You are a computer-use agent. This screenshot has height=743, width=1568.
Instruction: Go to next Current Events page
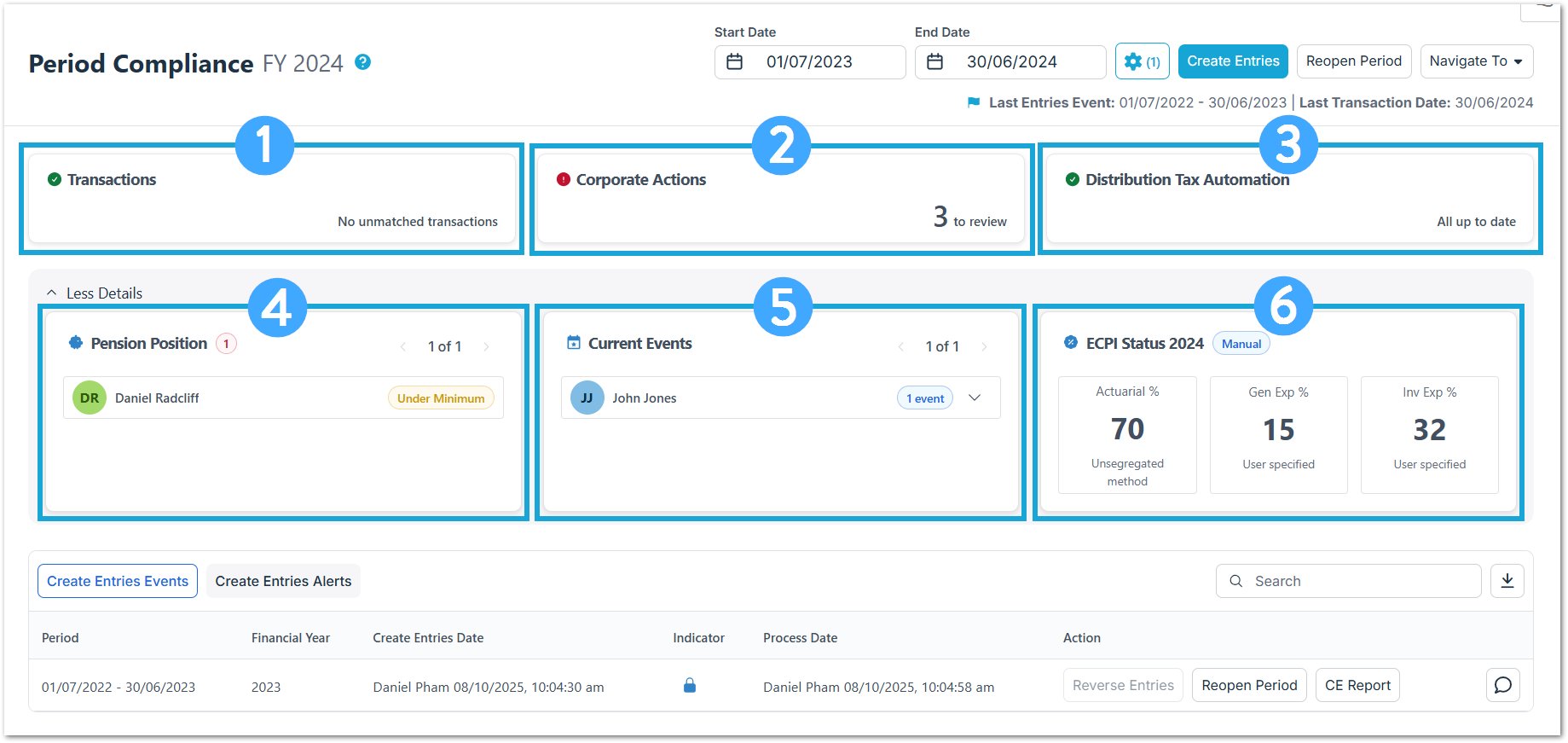[984, 346]
